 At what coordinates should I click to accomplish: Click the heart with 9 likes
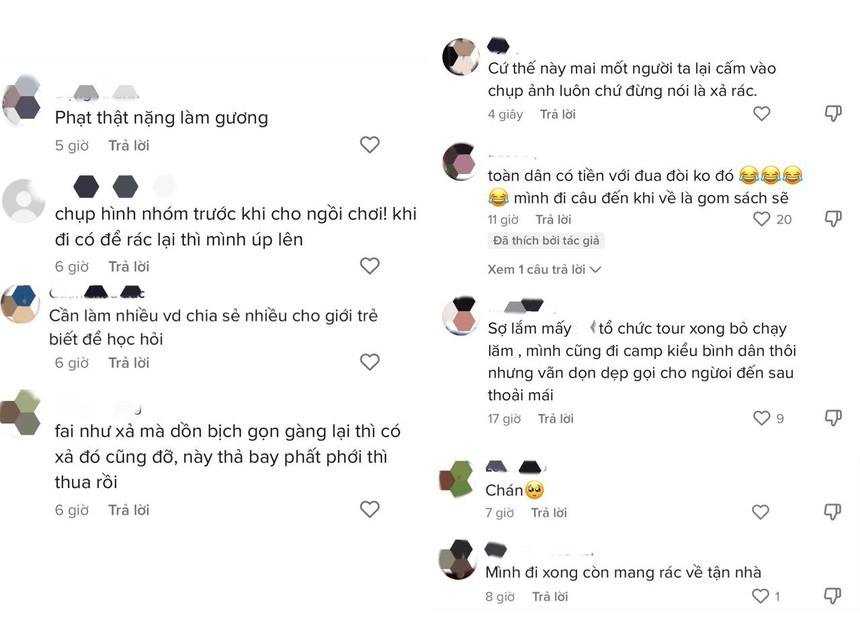pos(761,418)
